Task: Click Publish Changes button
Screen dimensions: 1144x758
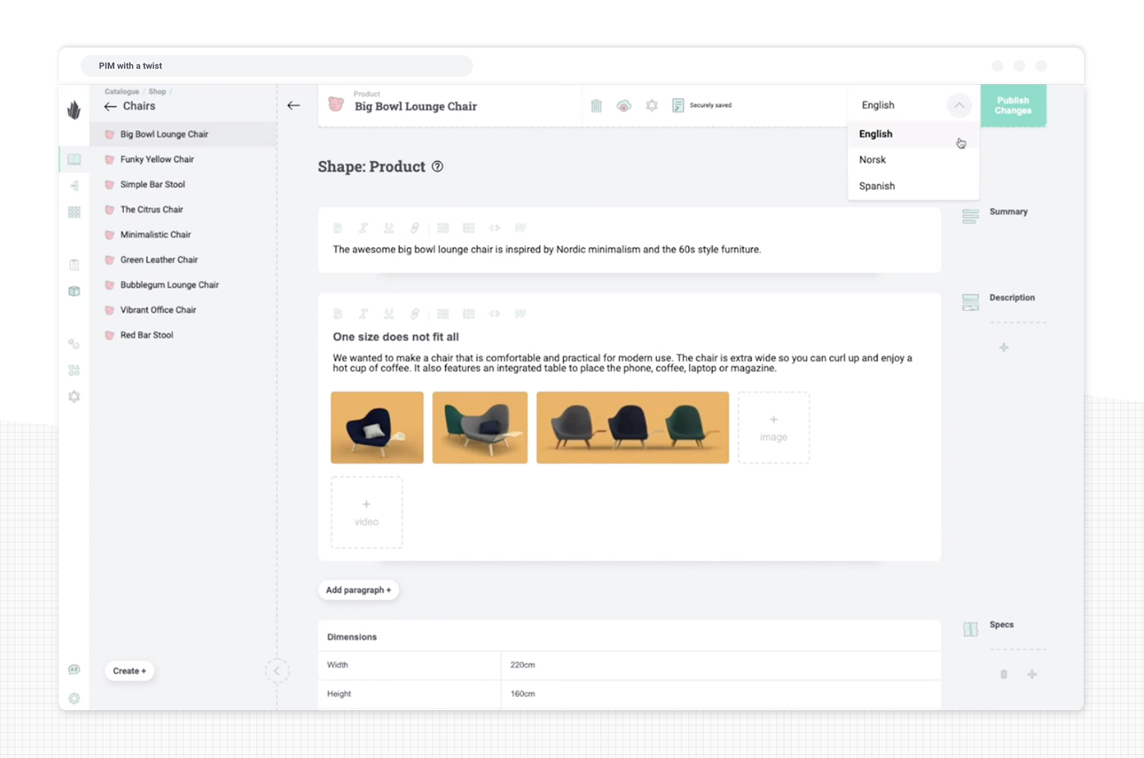Action: click(x=1013, y=106)
